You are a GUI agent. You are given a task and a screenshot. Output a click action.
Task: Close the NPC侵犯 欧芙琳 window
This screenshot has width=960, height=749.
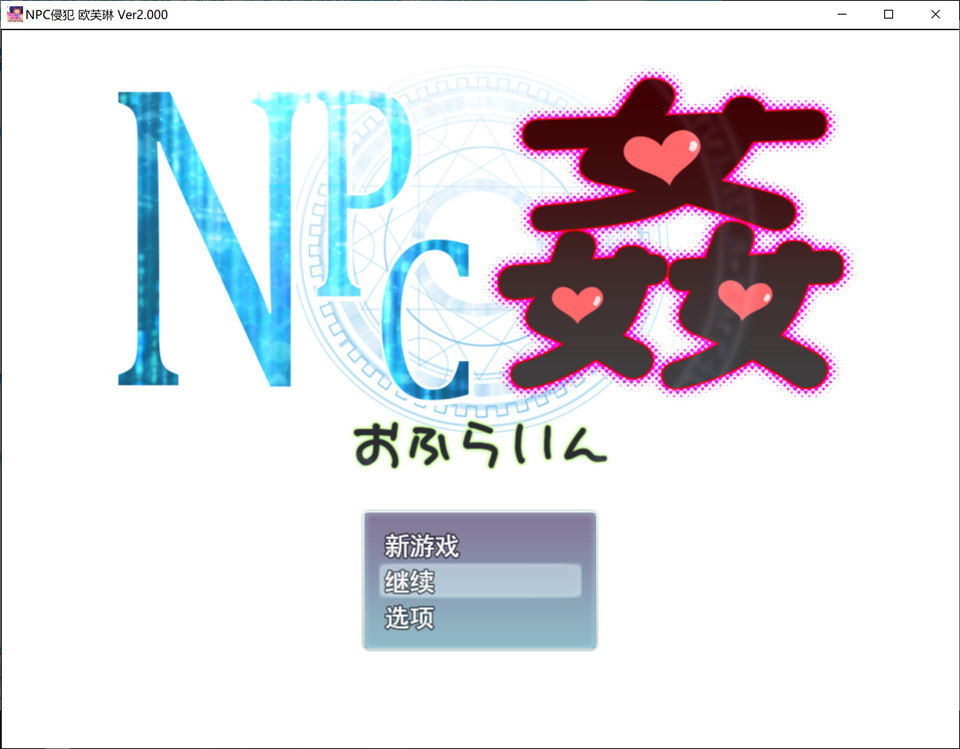935,14
